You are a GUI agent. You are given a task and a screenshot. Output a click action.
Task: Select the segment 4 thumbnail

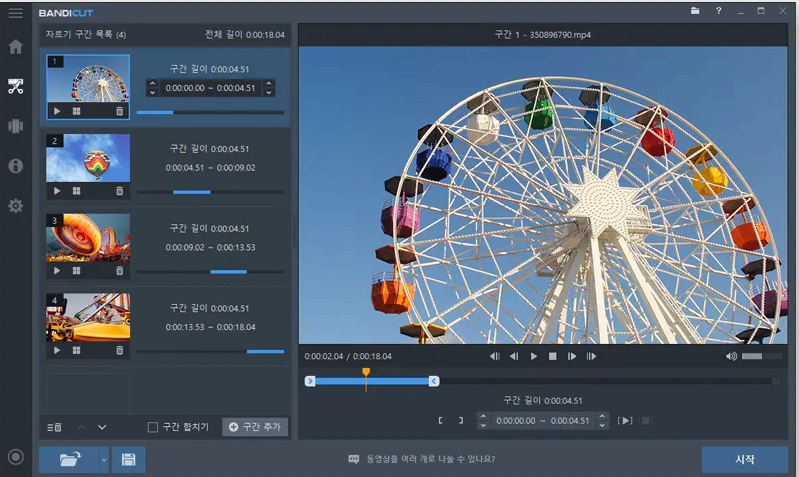pos(88,317)
